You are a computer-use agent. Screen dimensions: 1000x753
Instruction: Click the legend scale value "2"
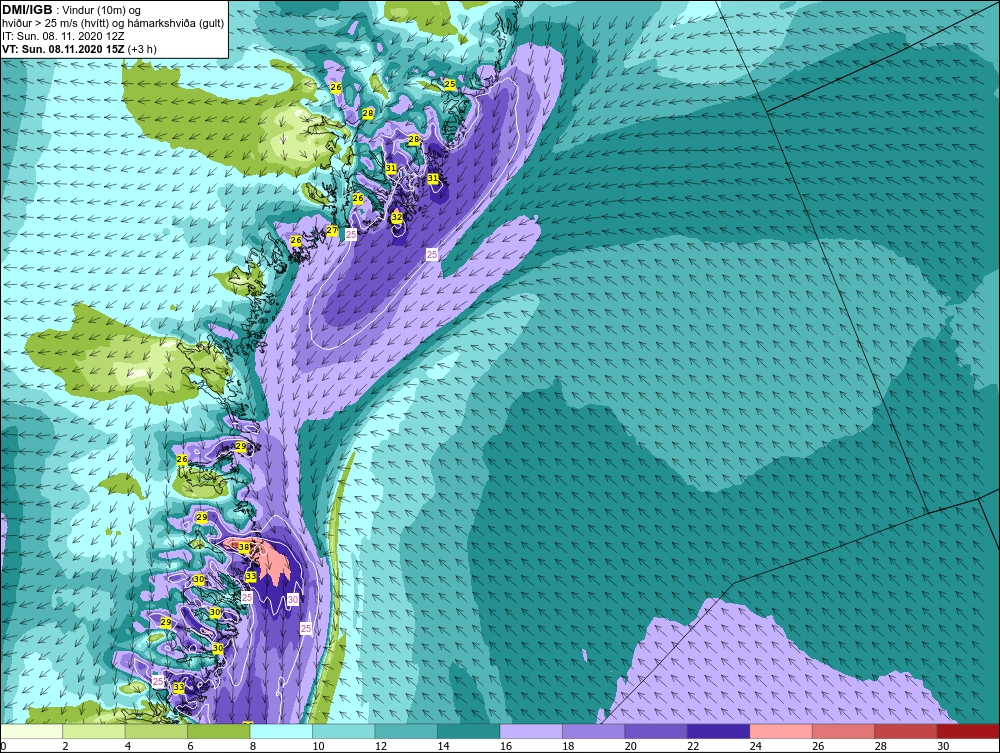point(66,746)
